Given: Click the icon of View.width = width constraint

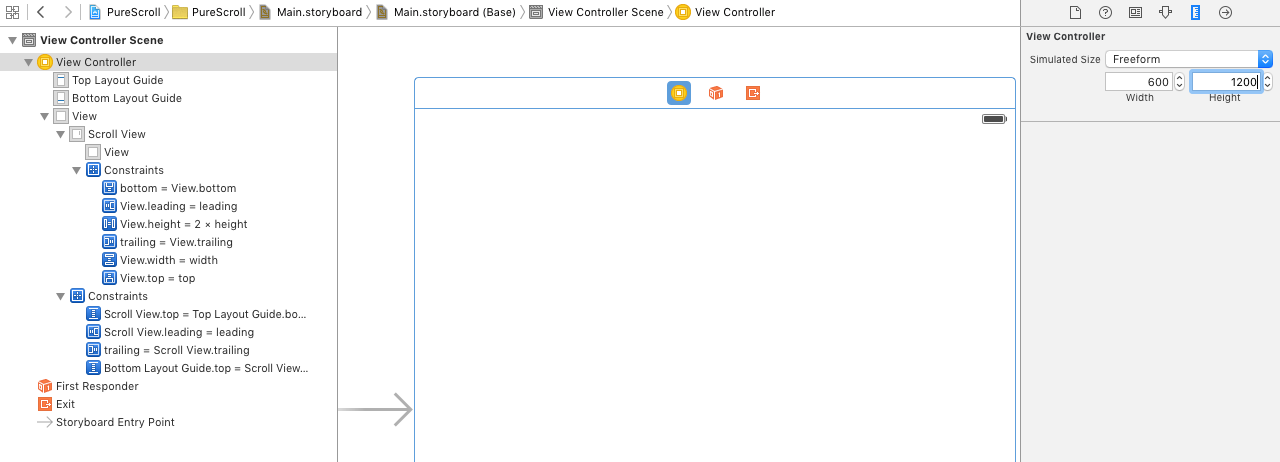Looking at the screenshot, I should [x=109, y=260].
